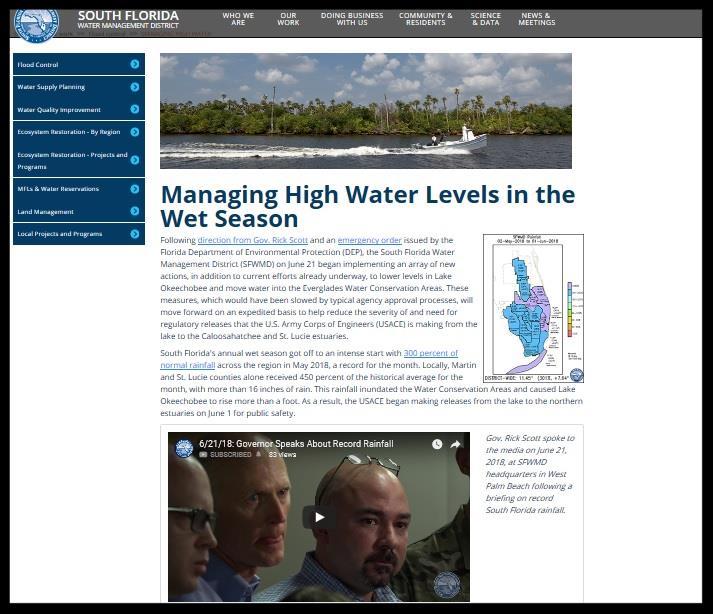Expand the Water Quality Improvement sidebar section
This screenshot has height=614, width=713.
[x=59, y=110]
